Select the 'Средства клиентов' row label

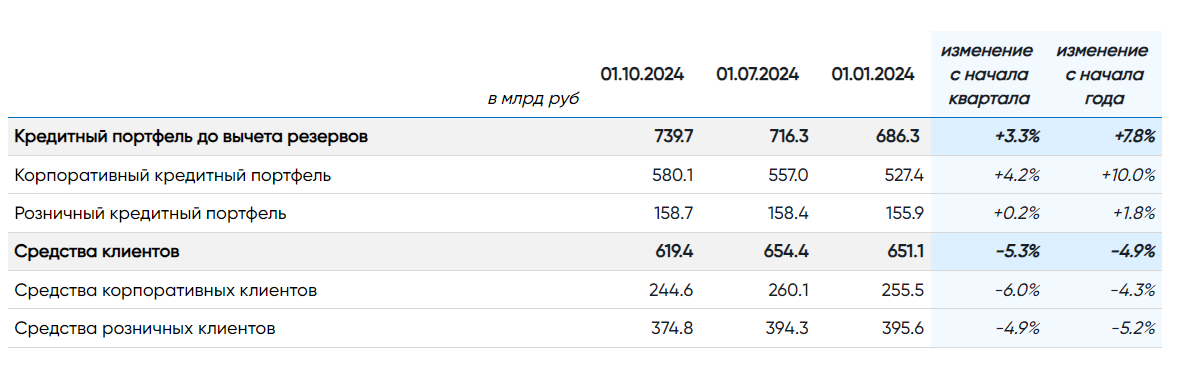[97, 252]
